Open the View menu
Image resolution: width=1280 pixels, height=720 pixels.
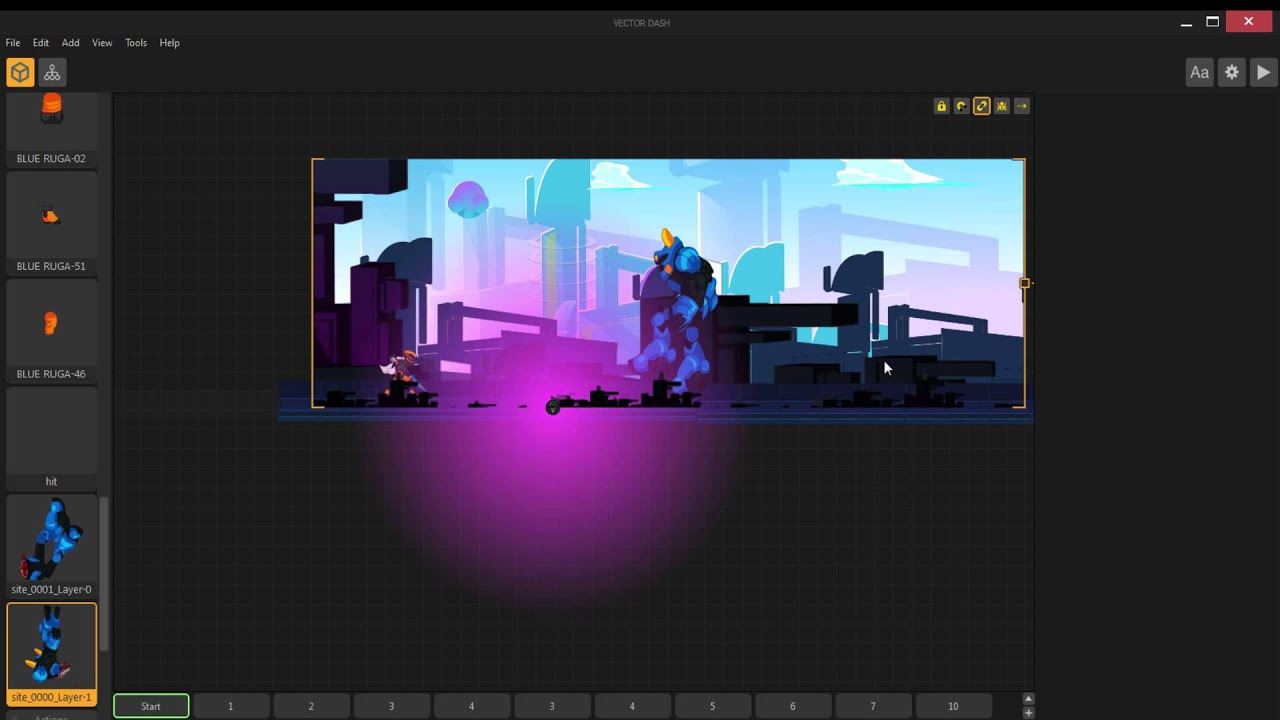tap(102, 43)
